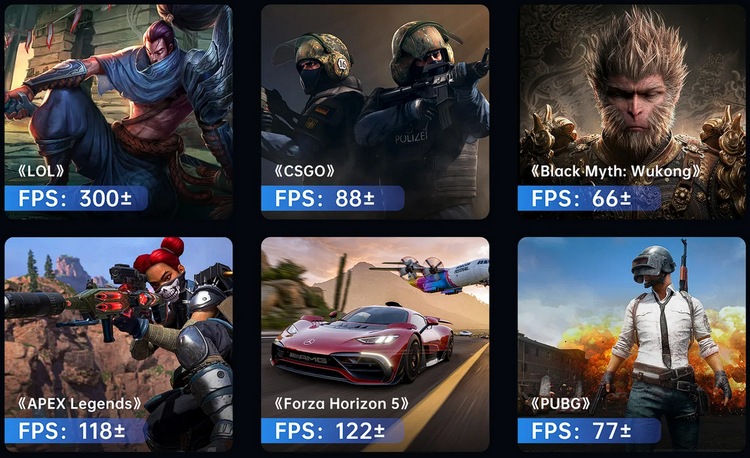This screenshot has width=750, height=458.
Task: Open the CSGO game card image
Action: click(375, 112)
